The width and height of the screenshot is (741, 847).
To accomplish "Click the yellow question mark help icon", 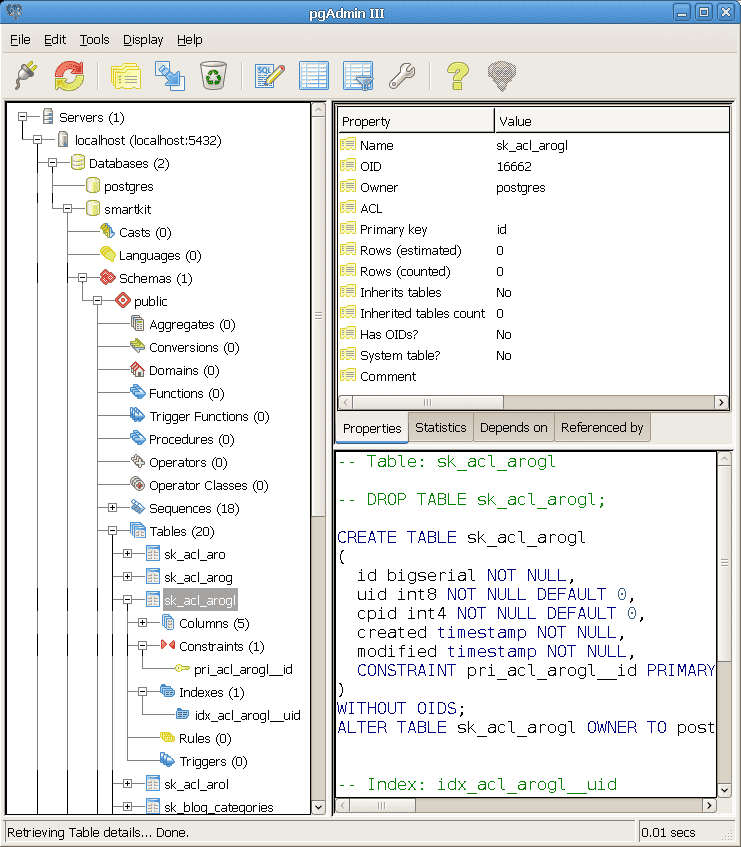I will click(457, 75).
